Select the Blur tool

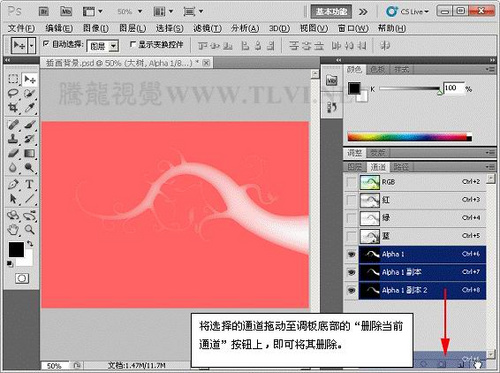pyautogui.click(x=13, y=168)
